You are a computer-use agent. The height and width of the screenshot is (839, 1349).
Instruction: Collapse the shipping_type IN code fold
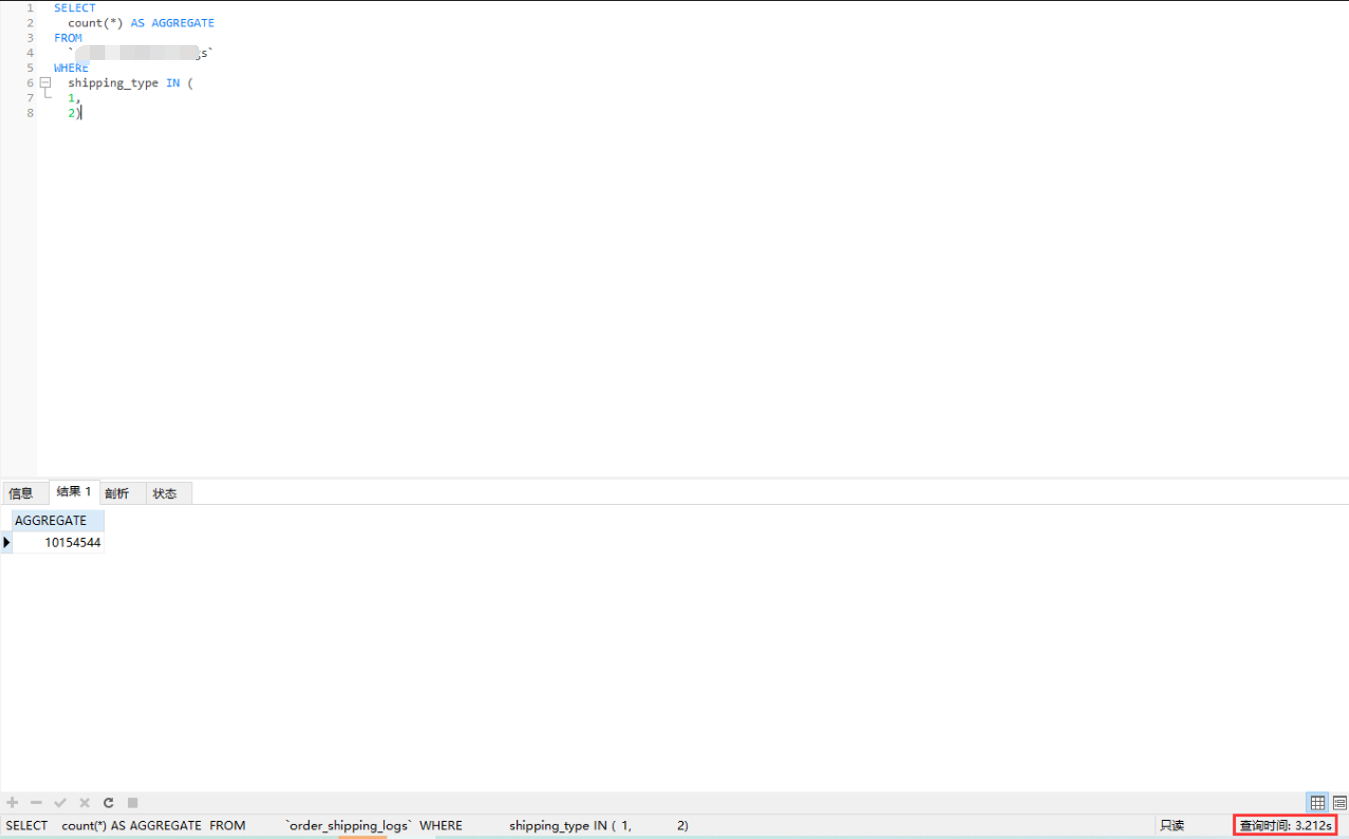(x=45, y=83)
